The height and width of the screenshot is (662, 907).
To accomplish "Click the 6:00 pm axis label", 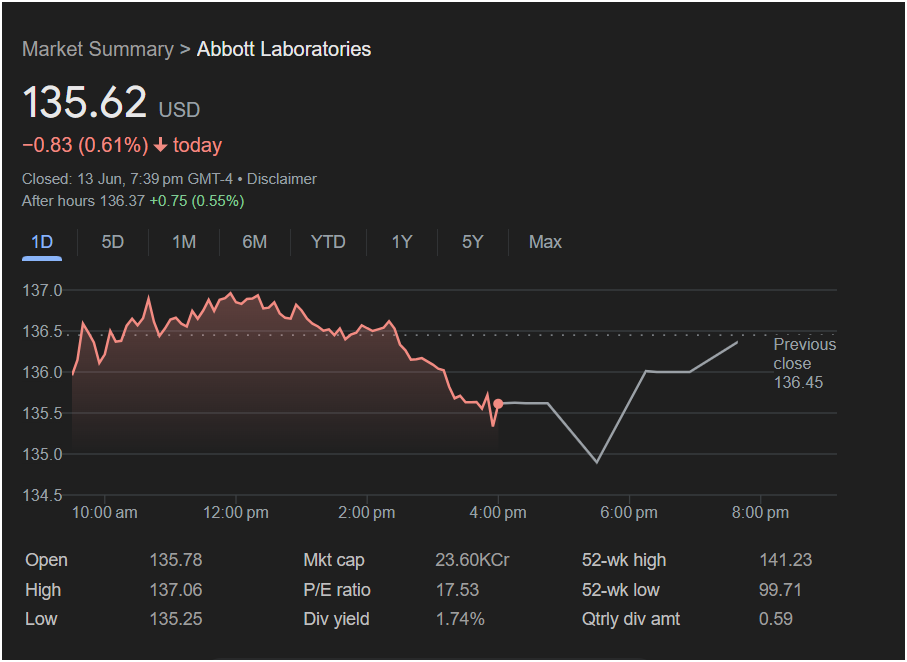I will (629, 513).
